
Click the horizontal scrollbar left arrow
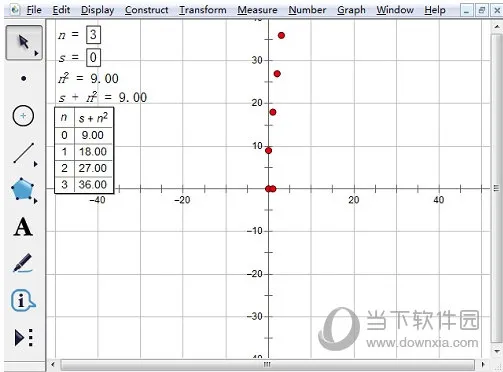53,364
